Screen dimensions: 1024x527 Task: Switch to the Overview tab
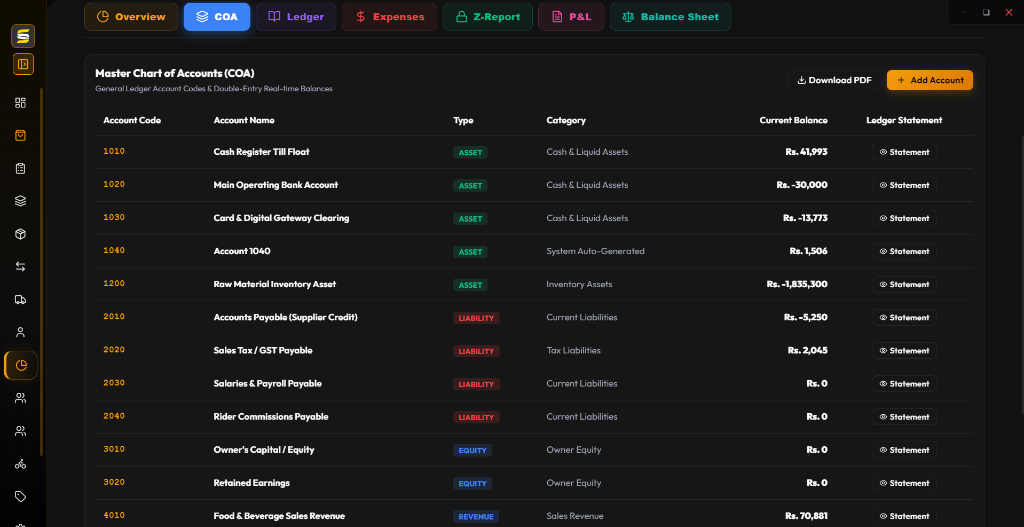coord(131,17)
